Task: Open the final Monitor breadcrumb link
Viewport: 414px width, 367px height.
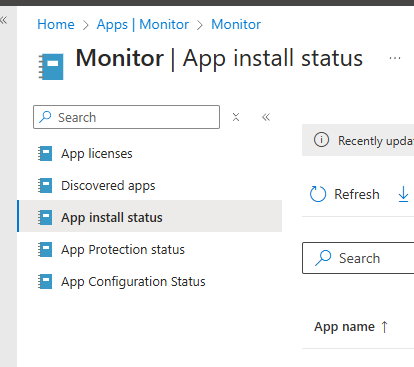Action: pyautogui.click(x=236, y=24)
